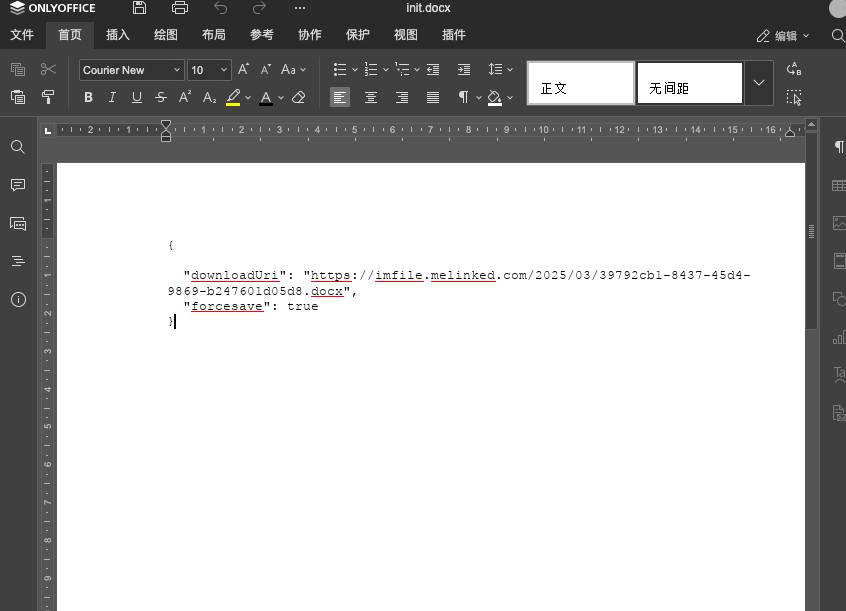Switch to the 视图 tab
846x611 pixels.
click(406, 35)
